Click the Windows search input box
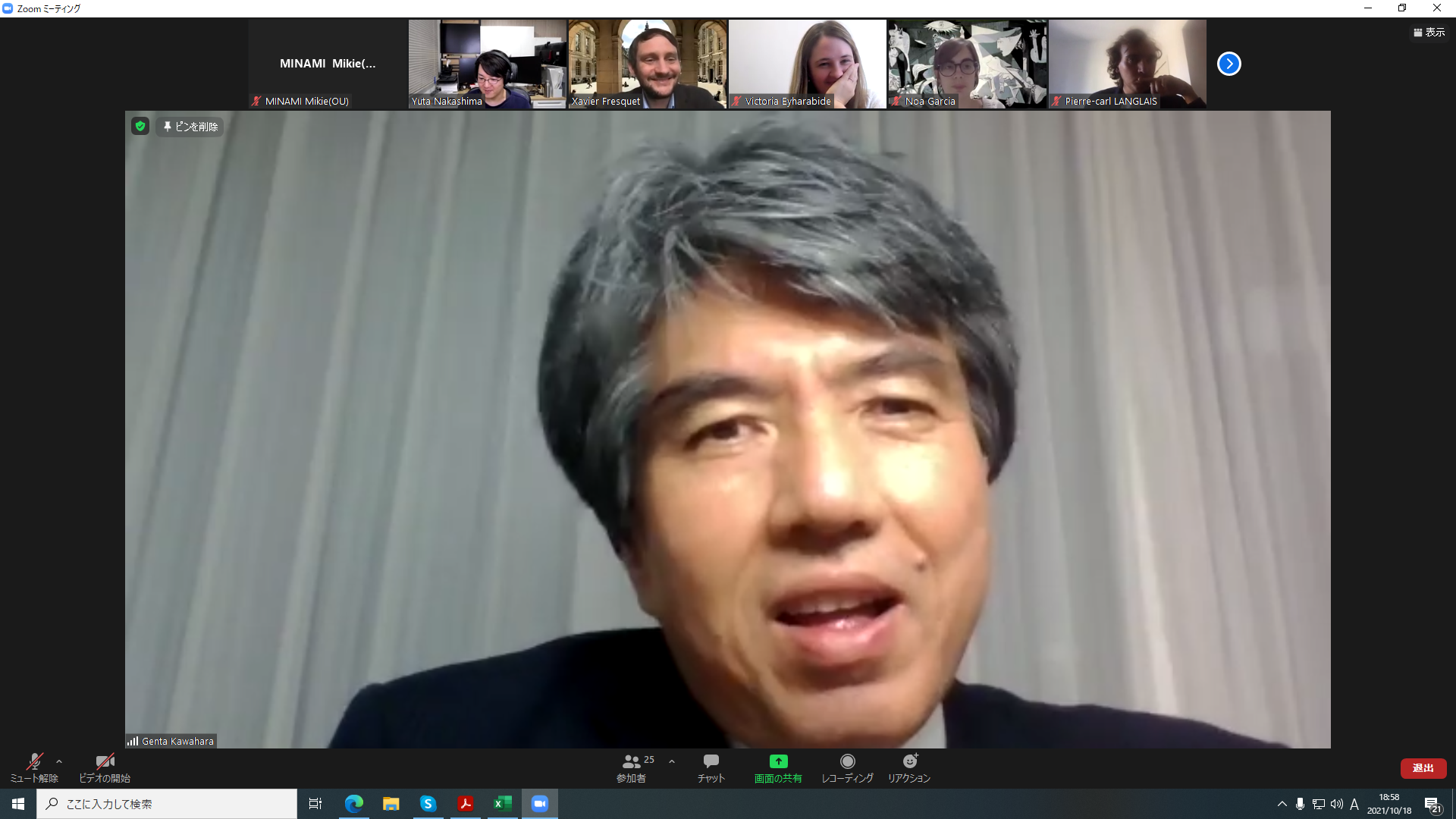The width and height of the screenshot is (1456, 819). click(x=167, y=804)
